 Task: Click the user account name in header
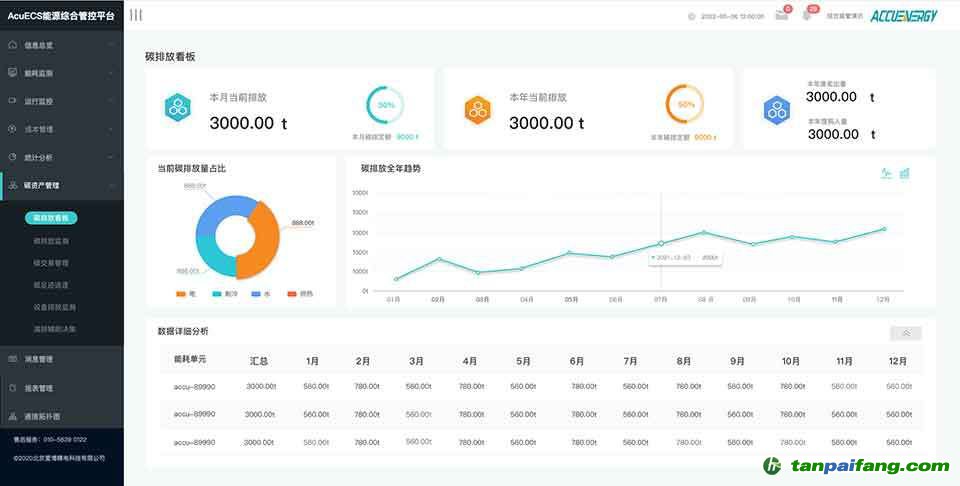click(845, 16)
